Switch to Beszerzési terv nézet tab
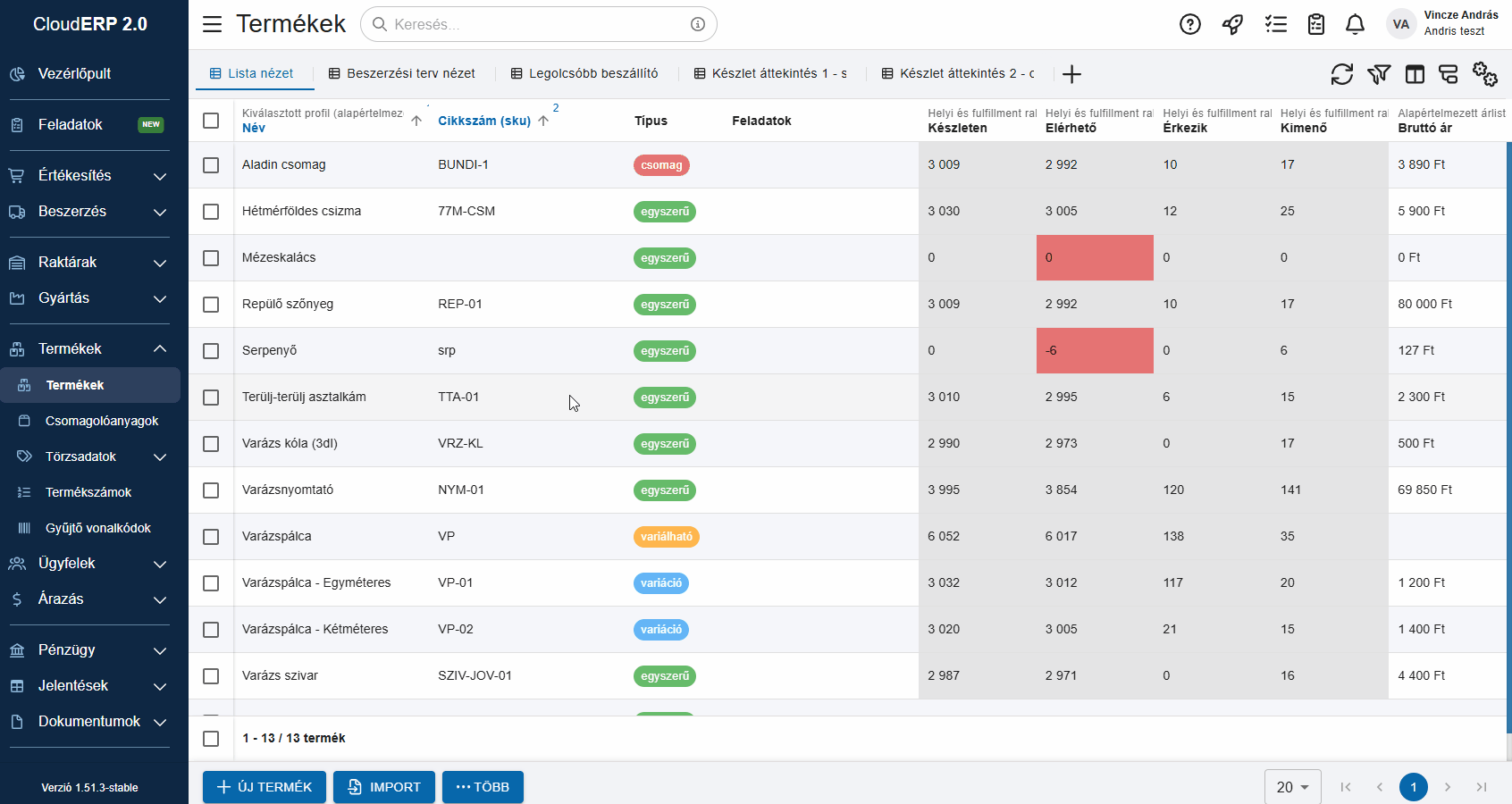 (x=402, y=73)
